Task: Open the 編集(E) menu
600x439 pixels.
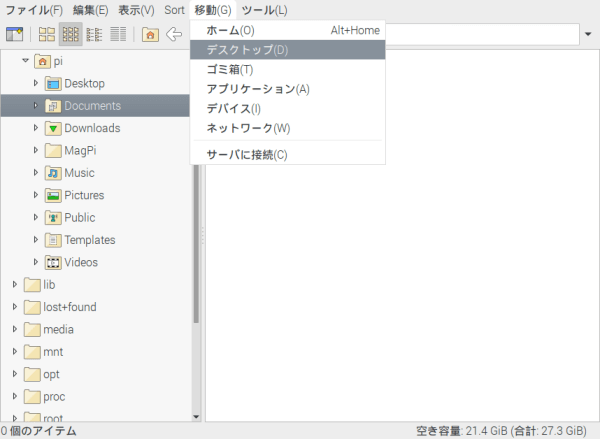Action: click(x=91, y=10)
